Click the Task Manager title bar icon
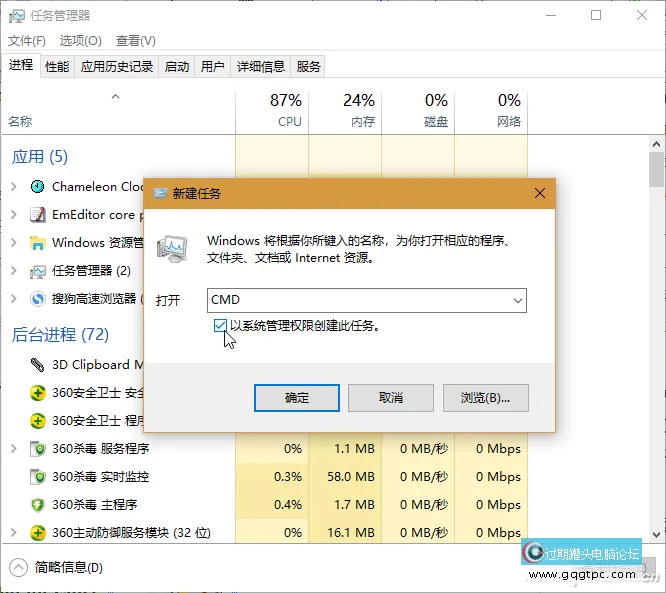The height and width of the screenshot is (593, 666). pos(17,16)
